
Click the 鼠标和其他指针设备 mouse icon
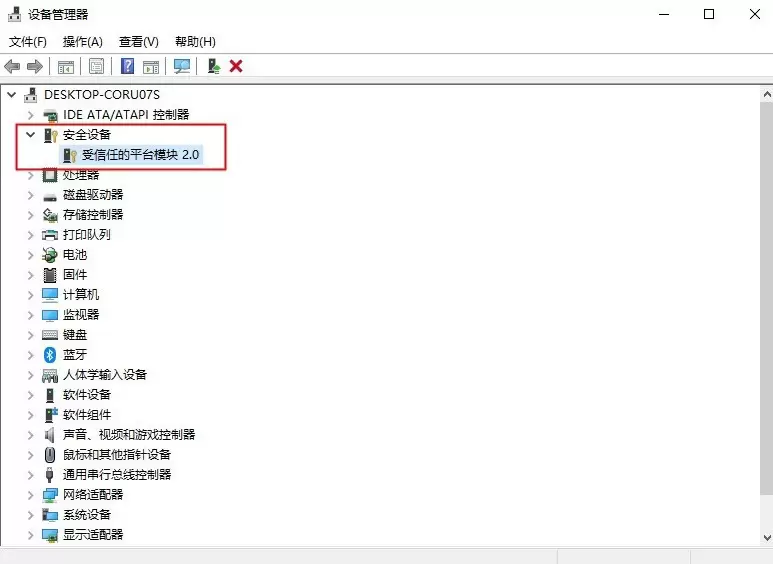(50, 455)
